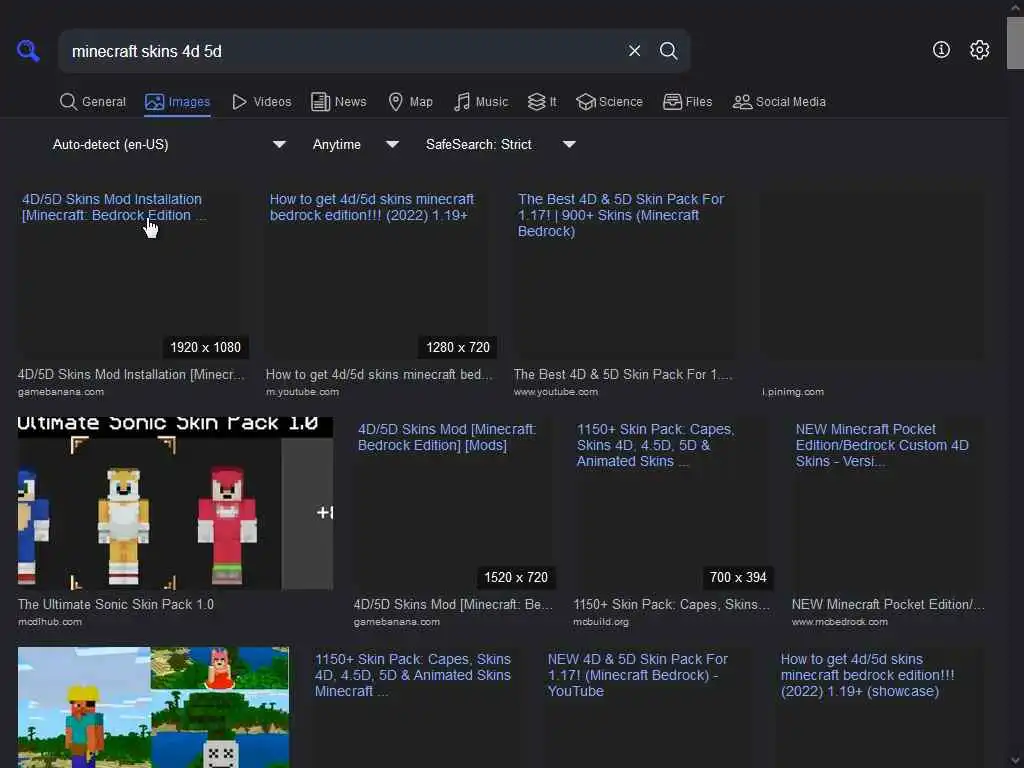1024x768 pixels.
Task: Open 4D/5D Skins Mod [Mods] result link
Action: [447, 437]
